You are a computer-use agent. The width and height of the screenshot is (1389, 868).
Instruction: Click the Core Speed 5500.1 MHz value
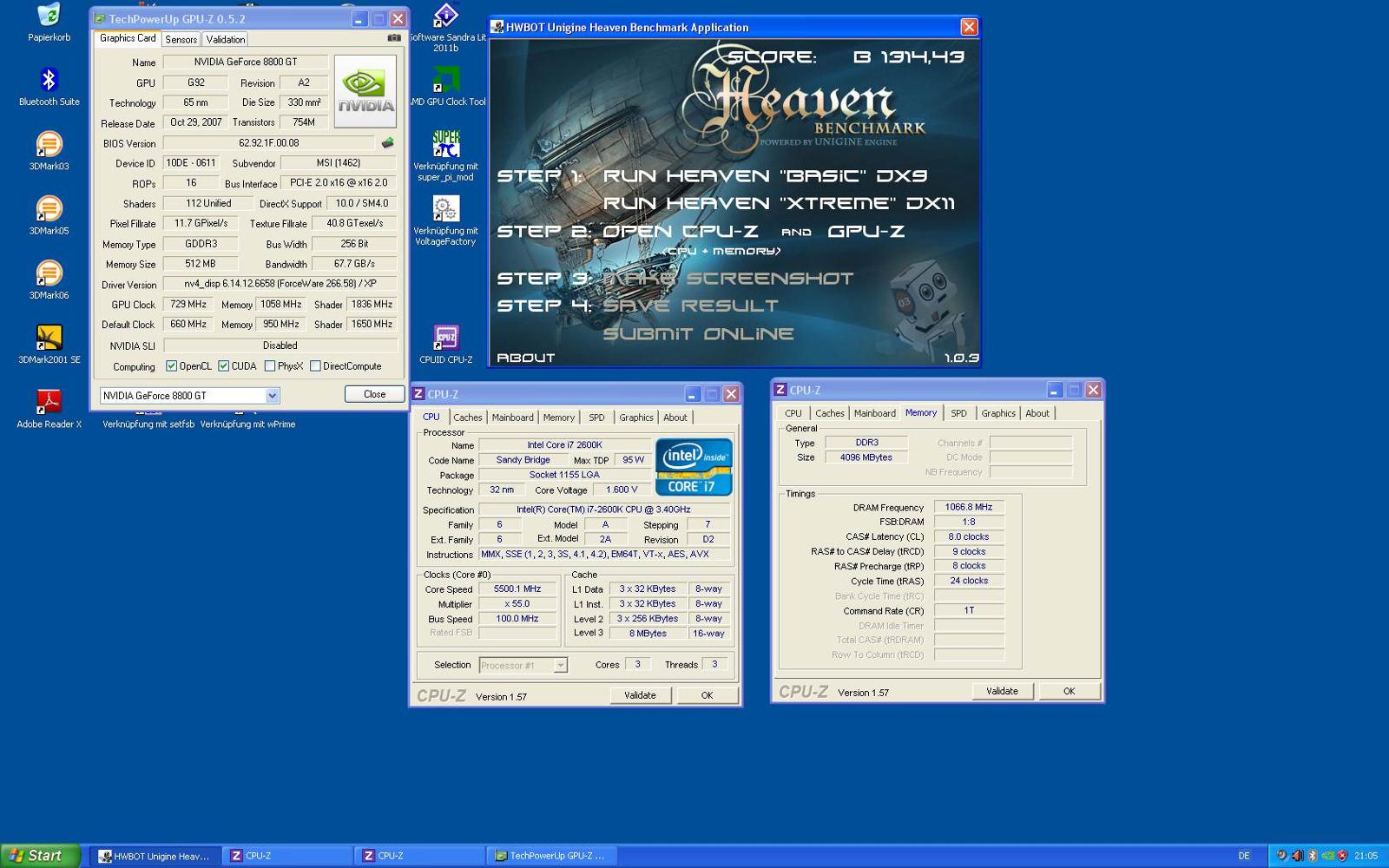coord(517,589)
